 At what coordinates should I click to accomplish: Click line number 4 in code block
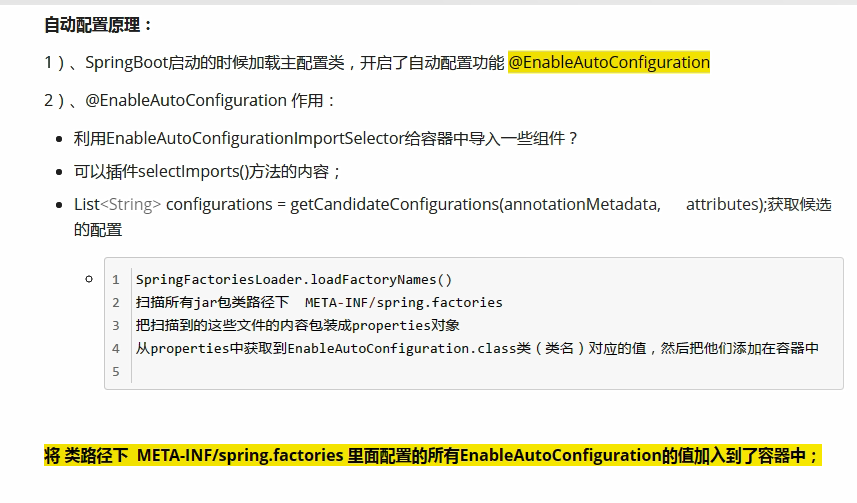pos(116,348)
